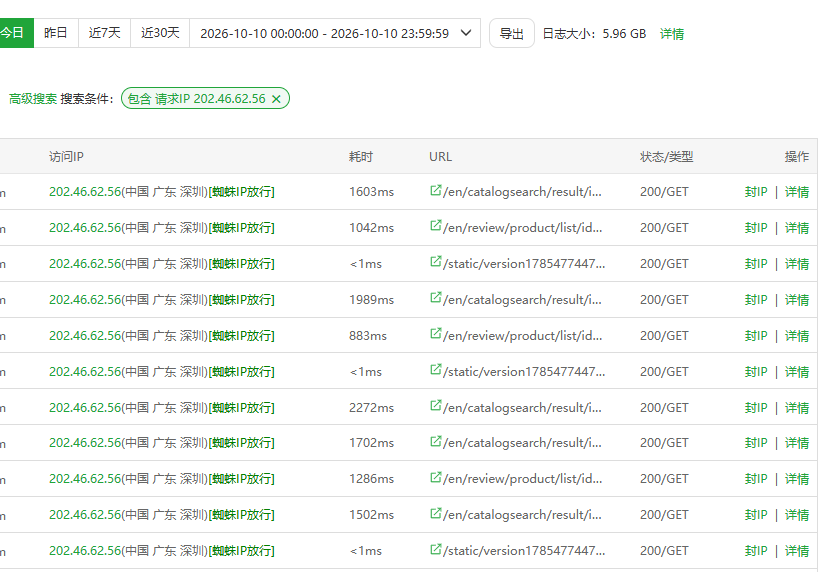Click 200/GET status in the 1702ms row
The height and width of the screenshot is (572, 822).
pos(664,443)
